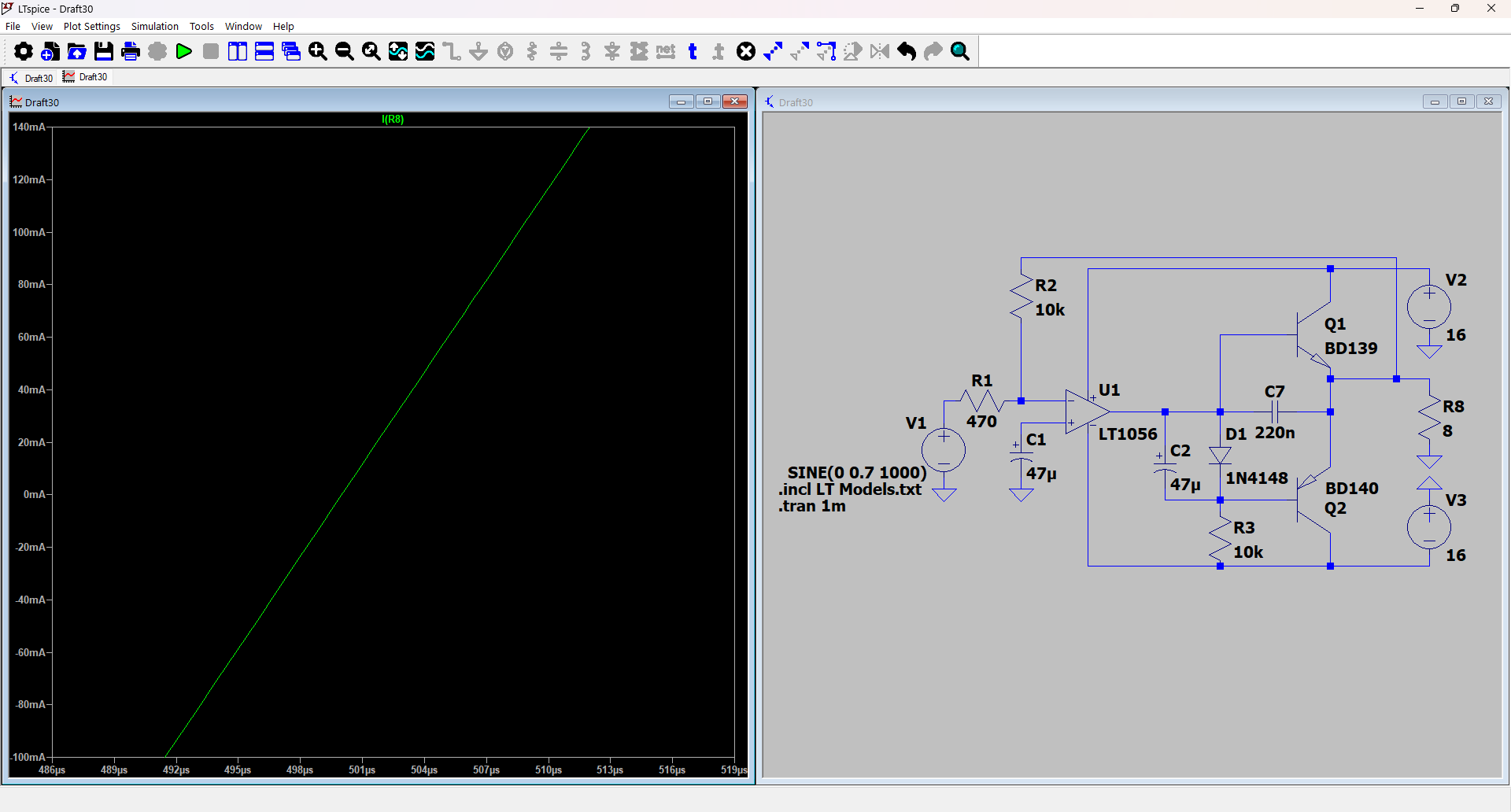The image size is (1511, 812).
Task: Select the Duplicate tool
Action: tap(773, 52)
